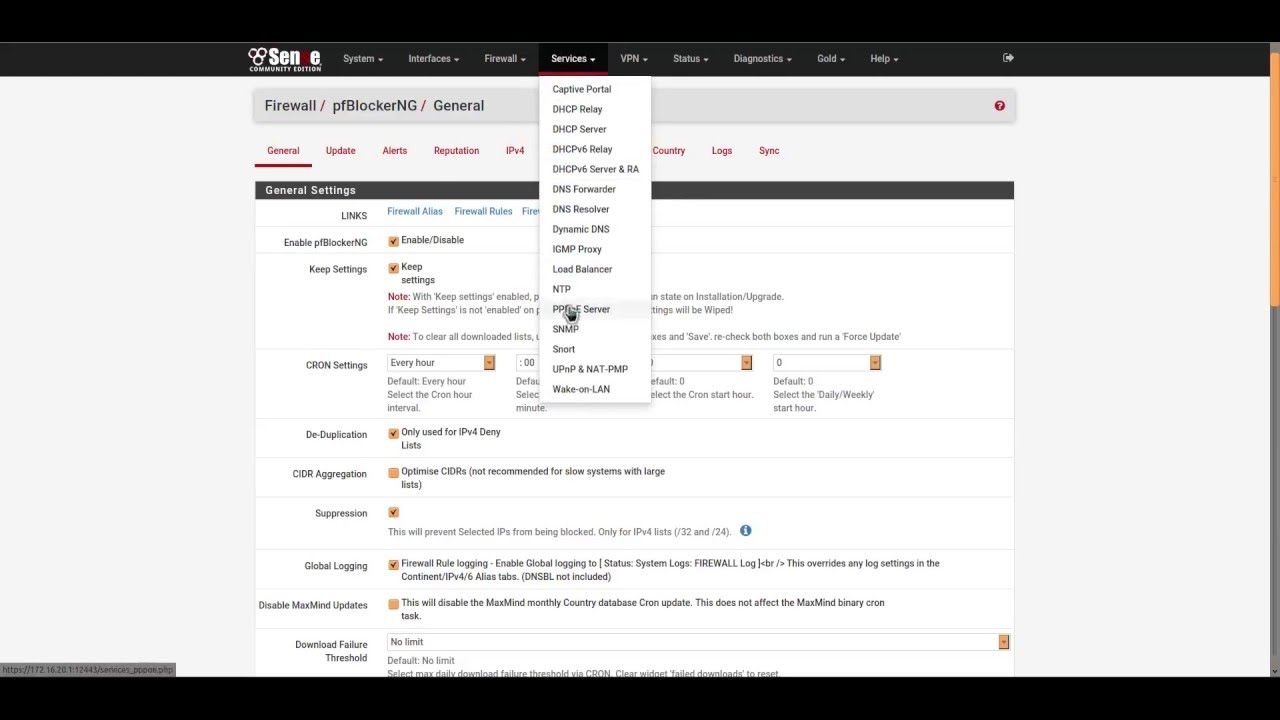Open the Interfaces menu
The image size is (1280, 720).
[433, 59]
